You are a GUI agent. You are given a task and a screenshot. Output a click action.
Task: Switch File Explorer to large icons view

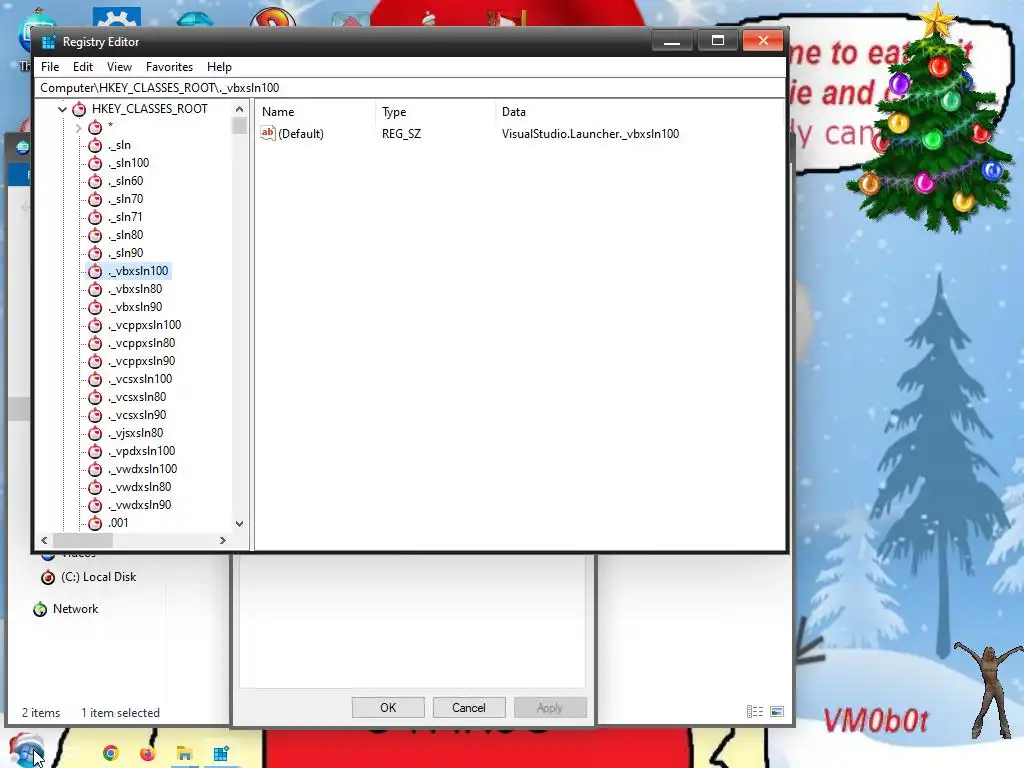click(777, 712)
